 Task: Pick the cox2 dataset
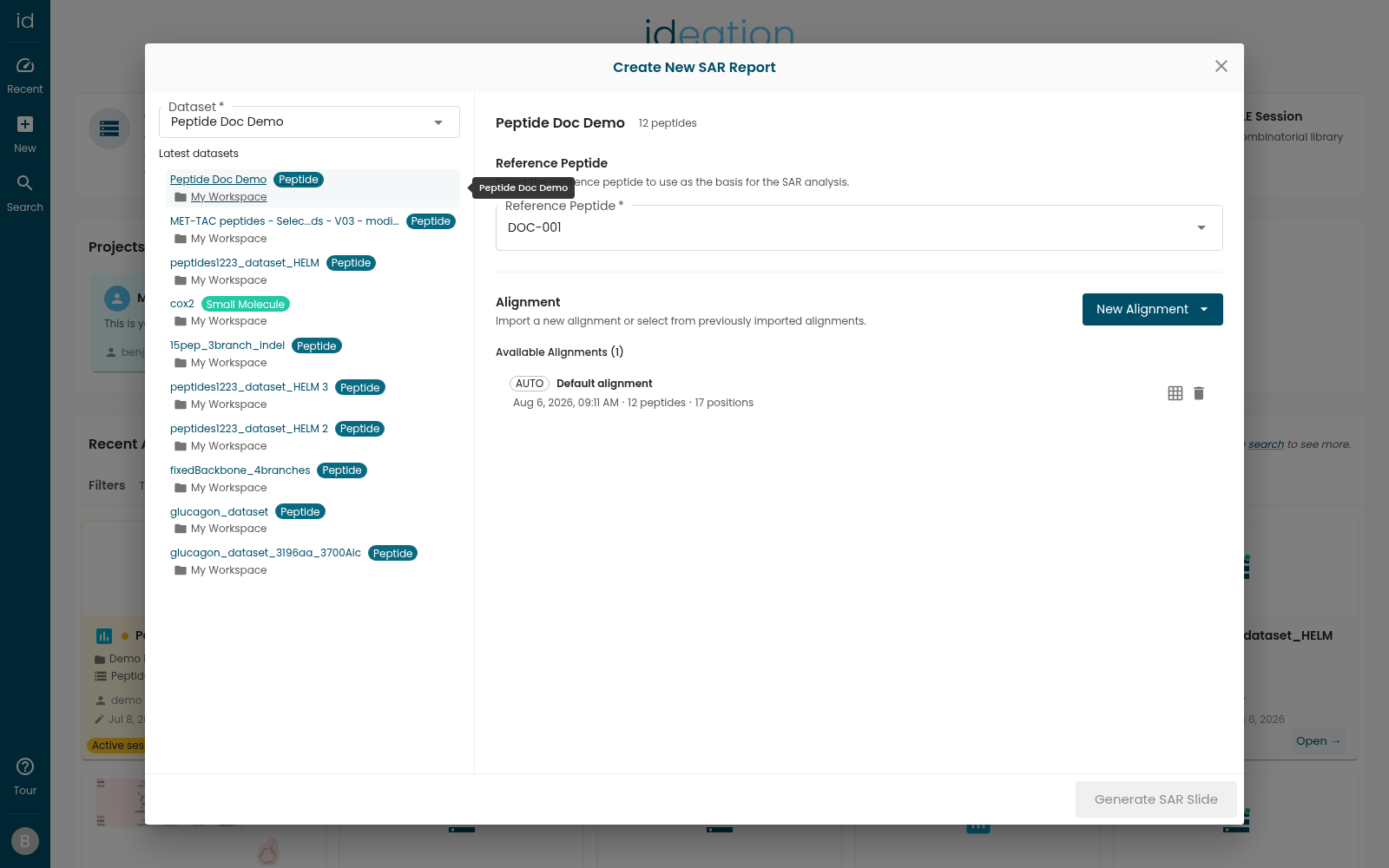(182, 304)
